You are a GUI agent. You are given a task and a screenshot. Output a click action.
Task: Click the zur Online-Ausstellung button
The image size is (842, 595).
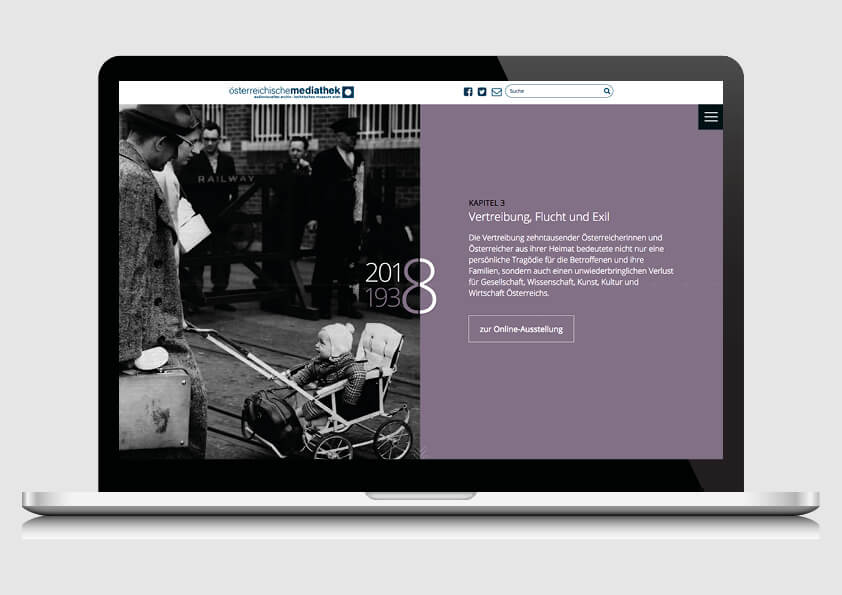521,329
